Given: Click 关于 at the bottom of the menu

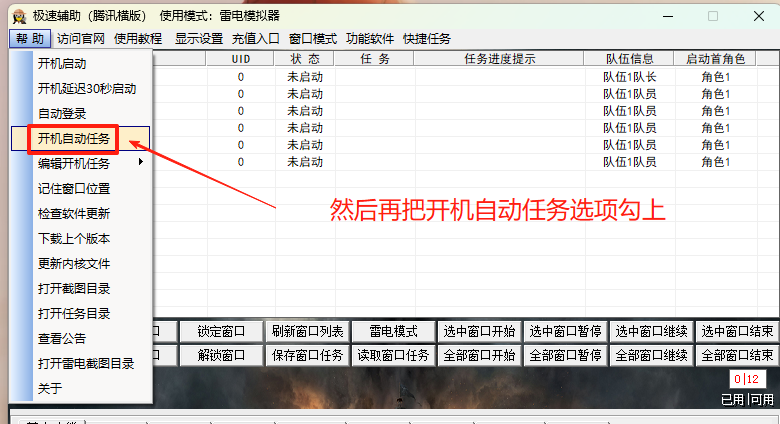Looking at the screenshot, I should [50, 388].
